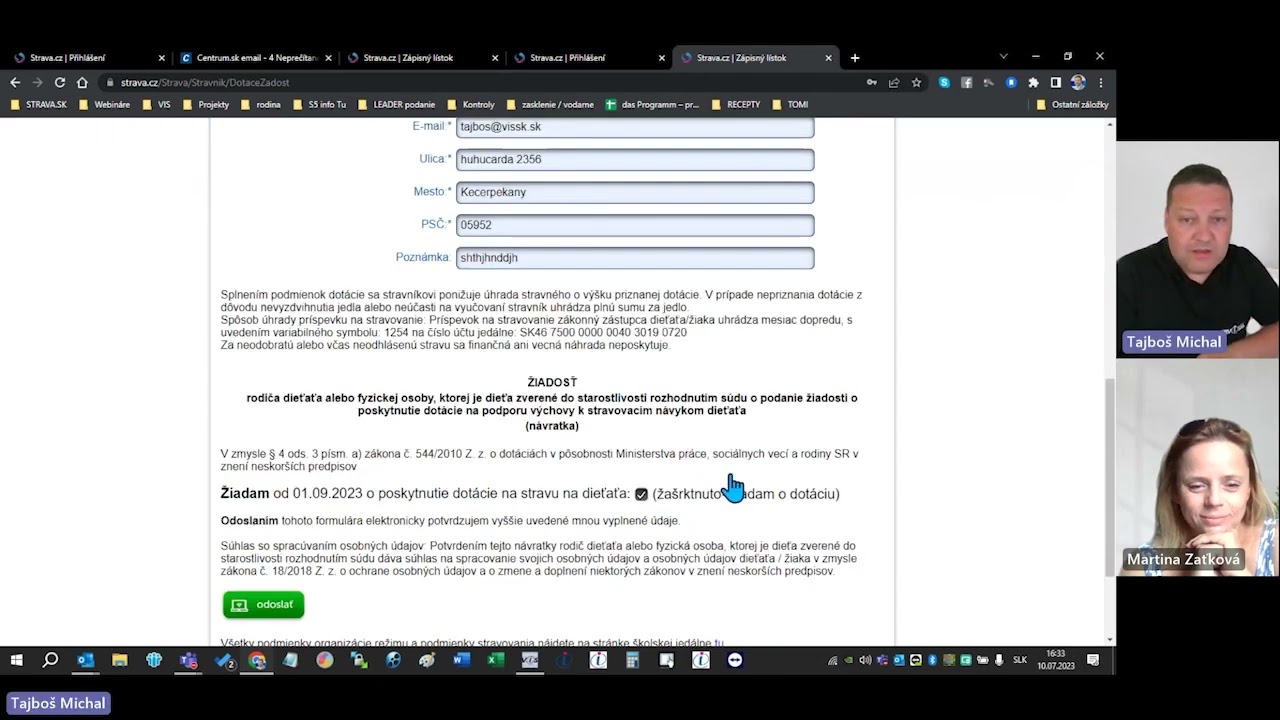Click the page vertical scrollbar thumb
Screen dimensions: 1280x720
click(x=1110, y=475)
